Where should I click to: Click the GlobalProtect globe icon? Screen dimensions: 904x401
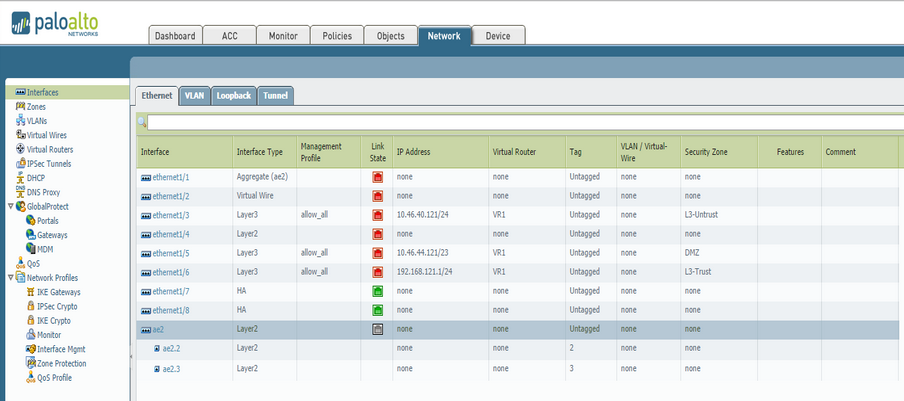click(20, 206)
